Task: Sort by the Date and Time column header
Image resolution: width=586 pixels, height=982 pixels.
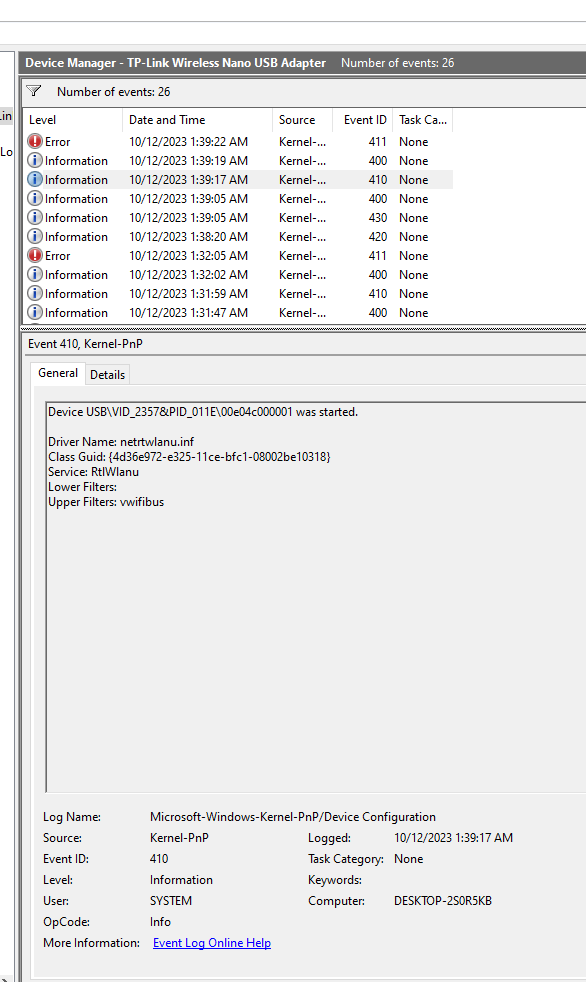Action: 197,120
